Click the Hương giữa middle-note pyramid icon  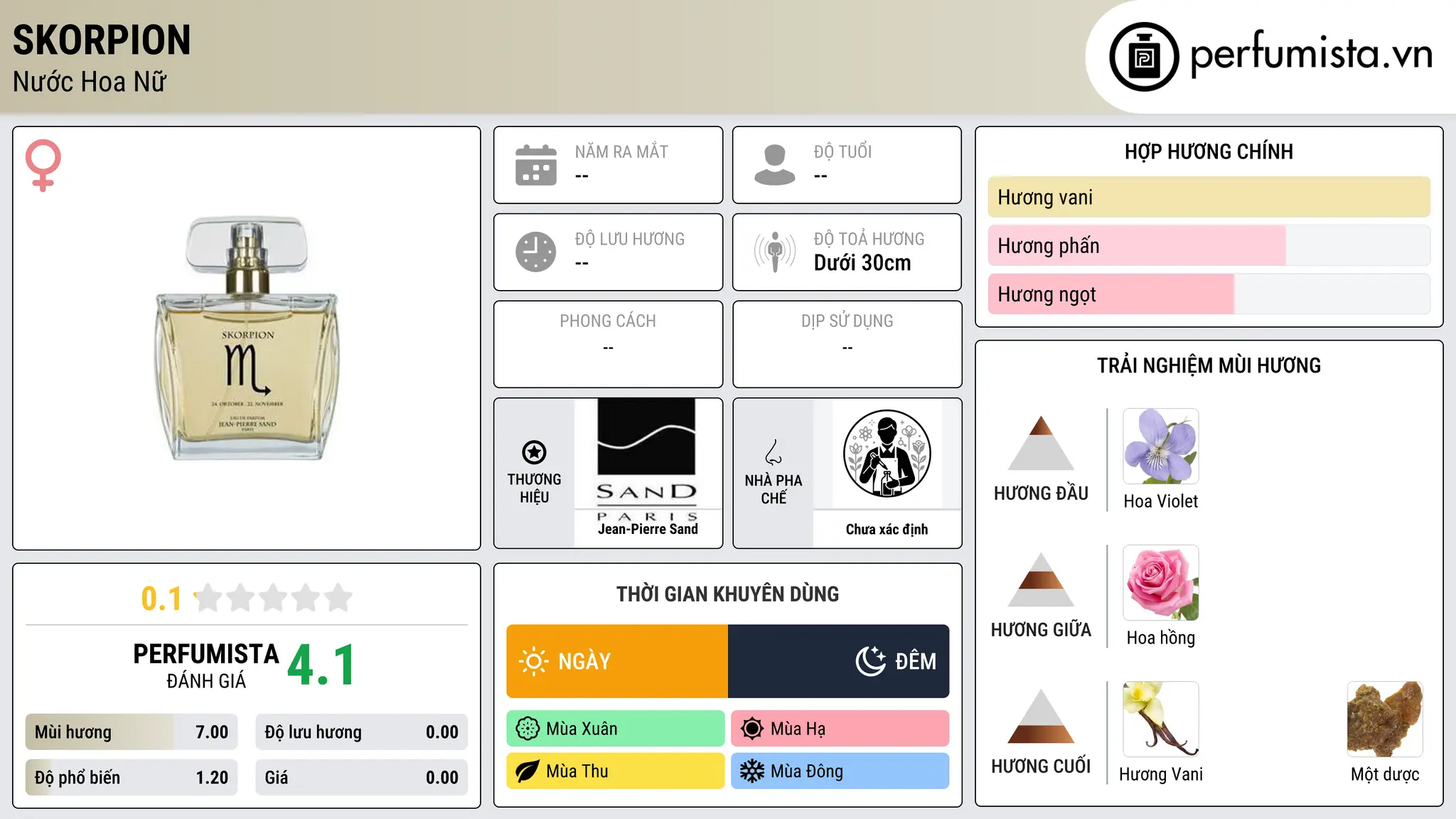pyautogui.click(x=1041, y=579)
